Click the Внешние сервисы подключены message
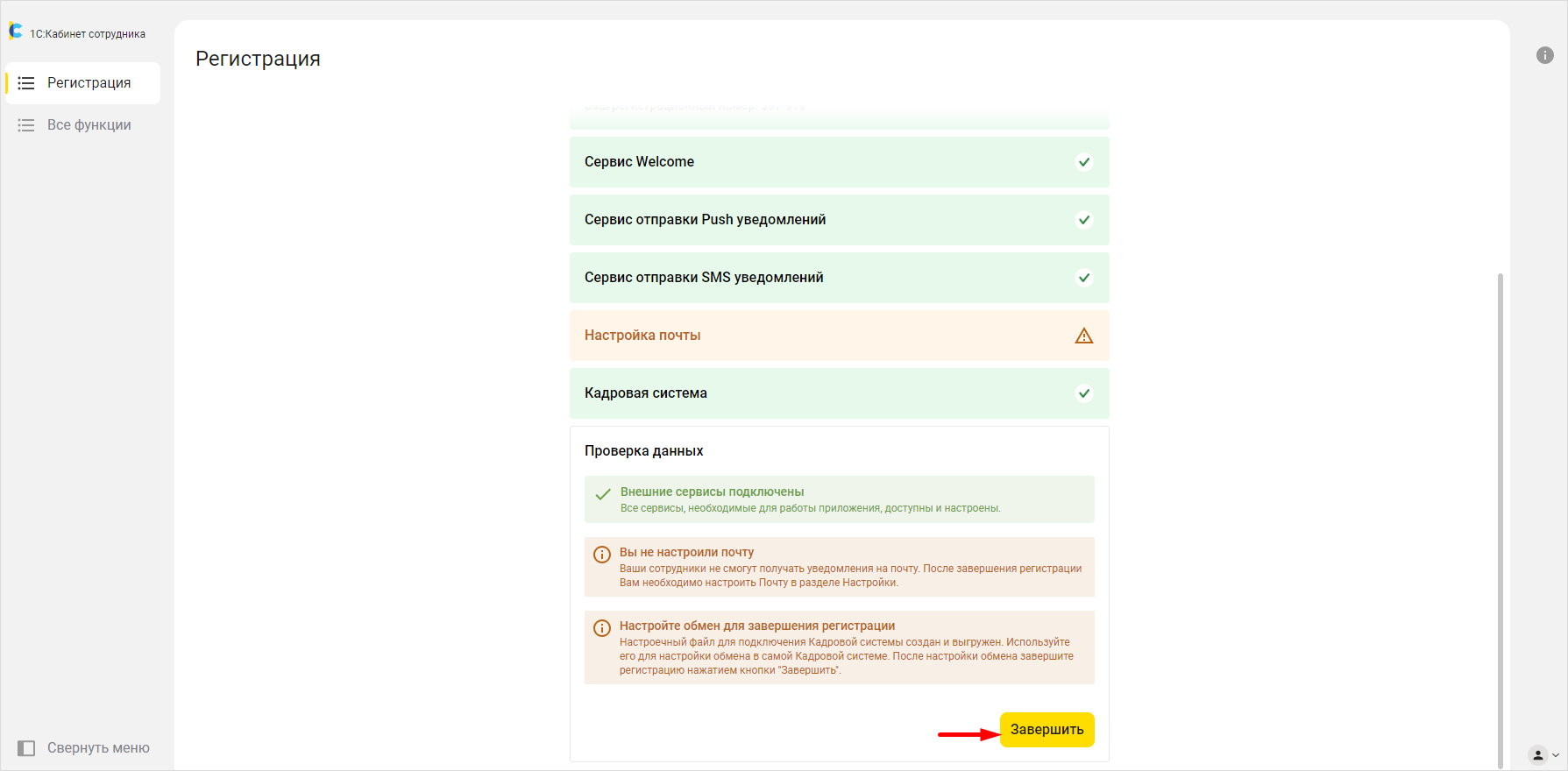This screenshot has width=1568, height=771. (840, 499)
